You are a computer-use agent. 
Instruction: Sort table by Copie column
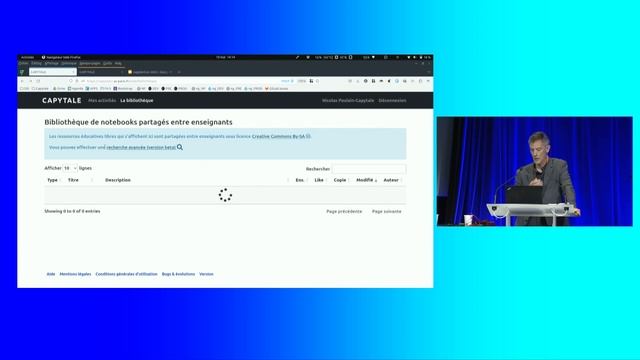coord(341,180)
